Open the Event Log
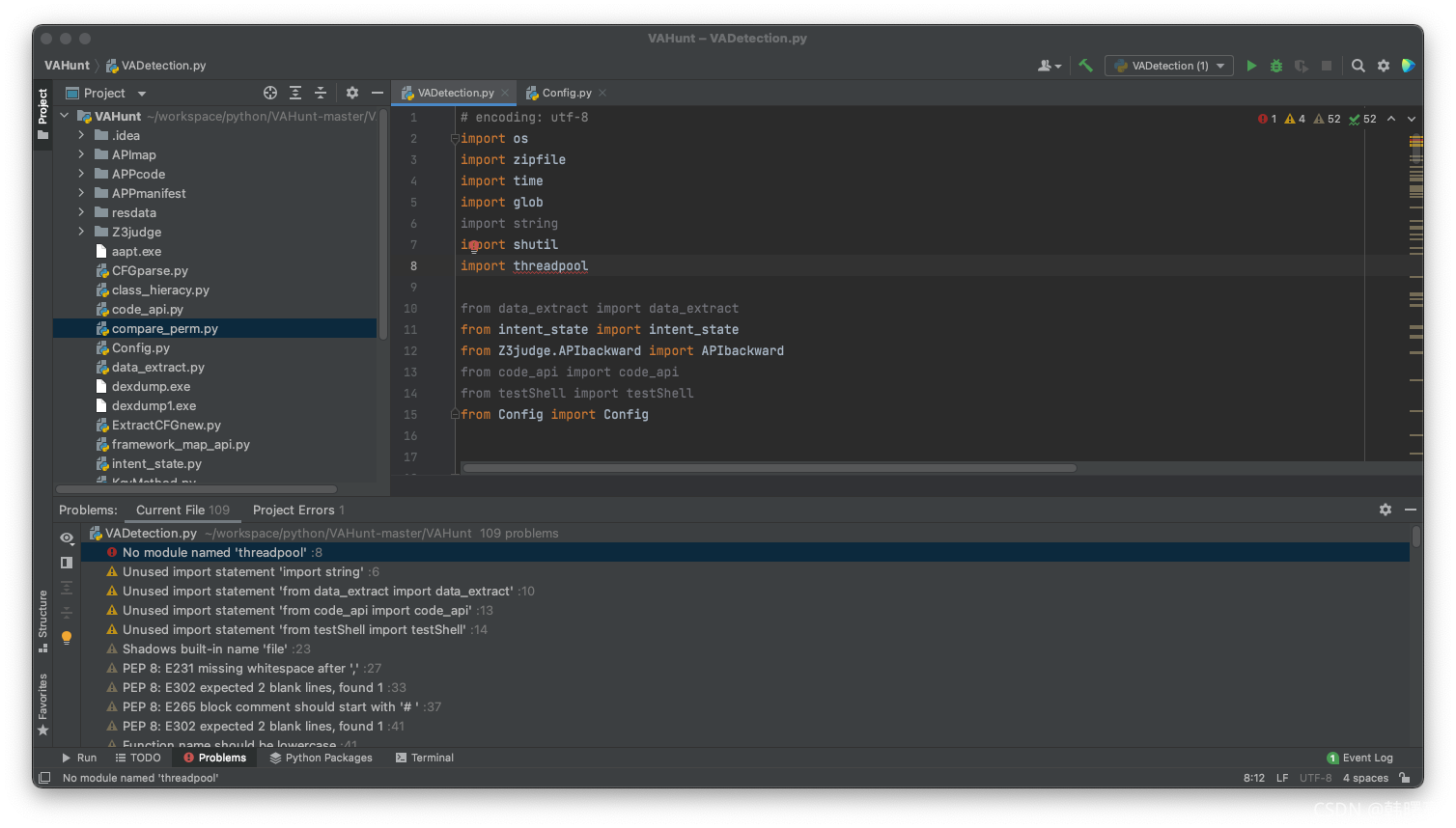Viewport: 1456px width, 828px height. (x=1360, y=758)
